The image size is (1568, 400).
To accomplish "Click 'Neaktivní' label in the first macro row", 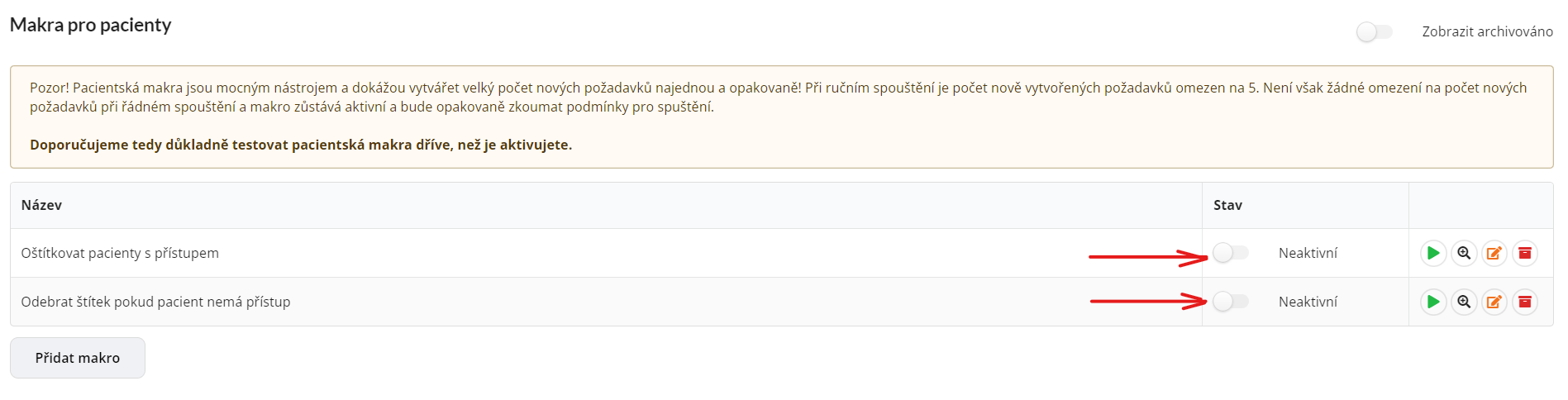I will coord(1308,253).
